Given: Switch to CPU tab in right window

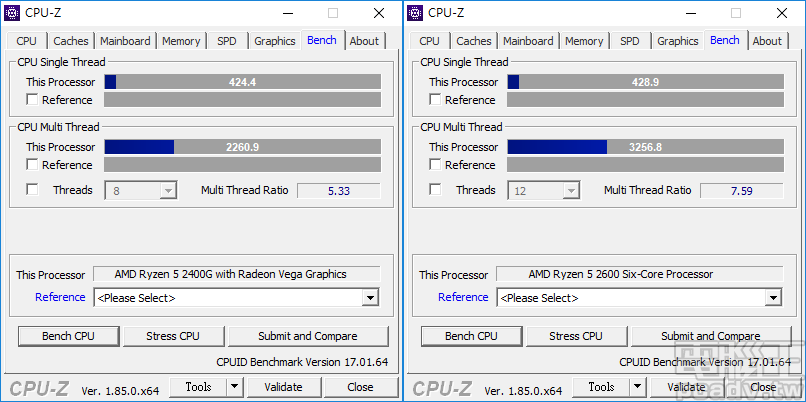Looking at the screenshot, I should click(430, 41).
